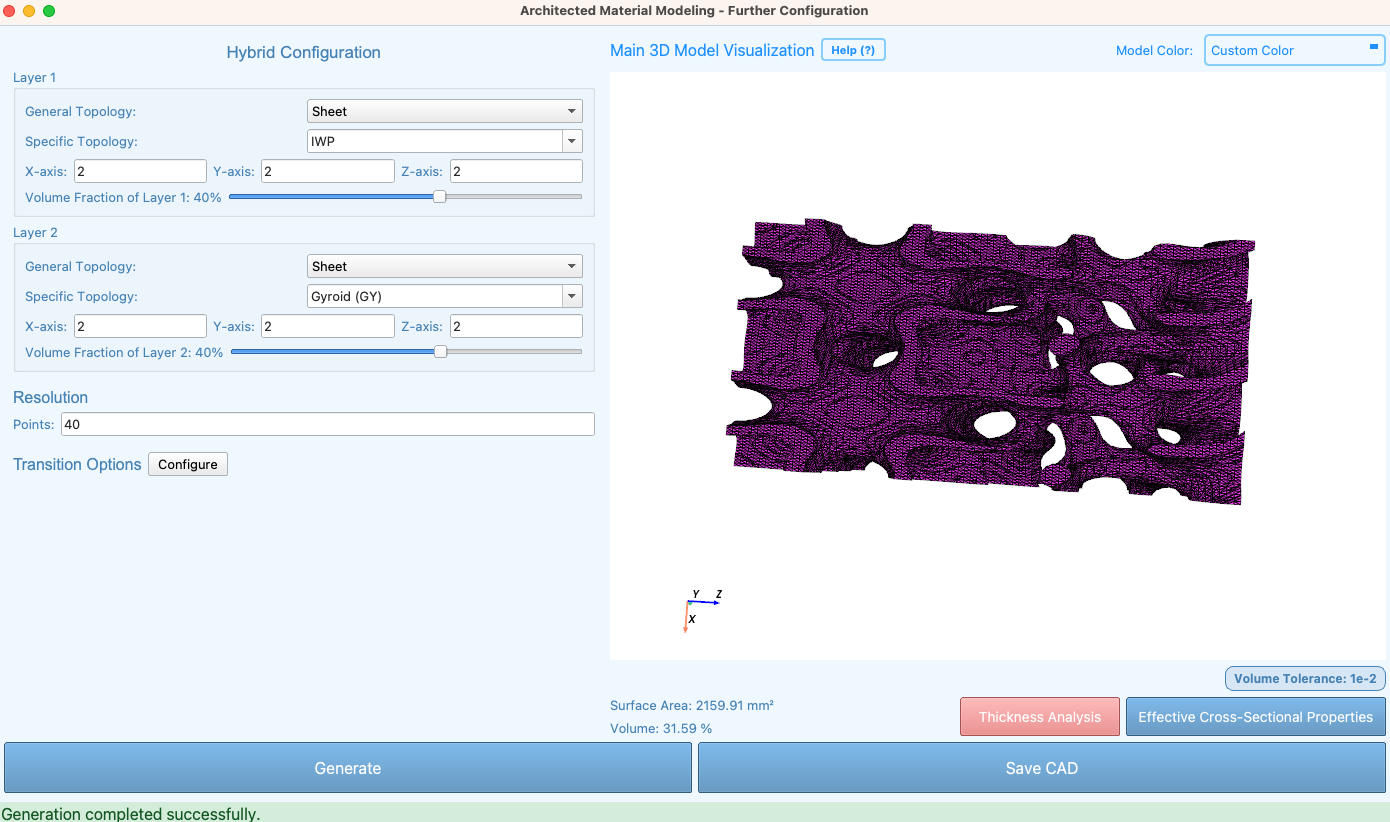Click the yellow minimize window button
The width and height of the screenshot is (1390, 822).
coord(29,11)
